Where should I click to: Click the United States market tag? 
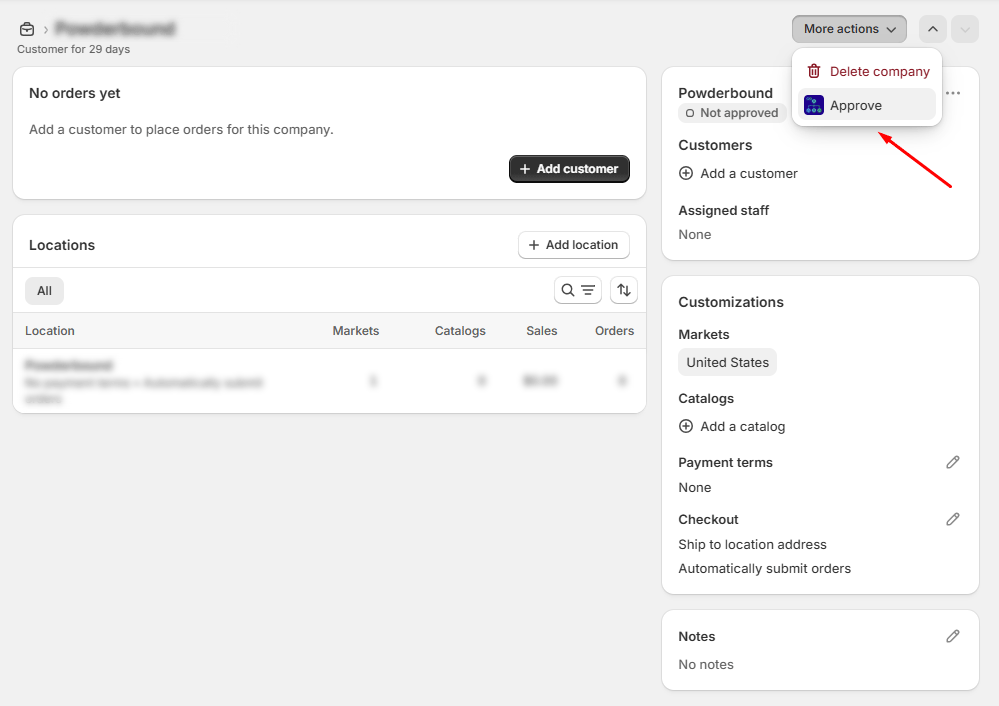(x=727, y=362)
